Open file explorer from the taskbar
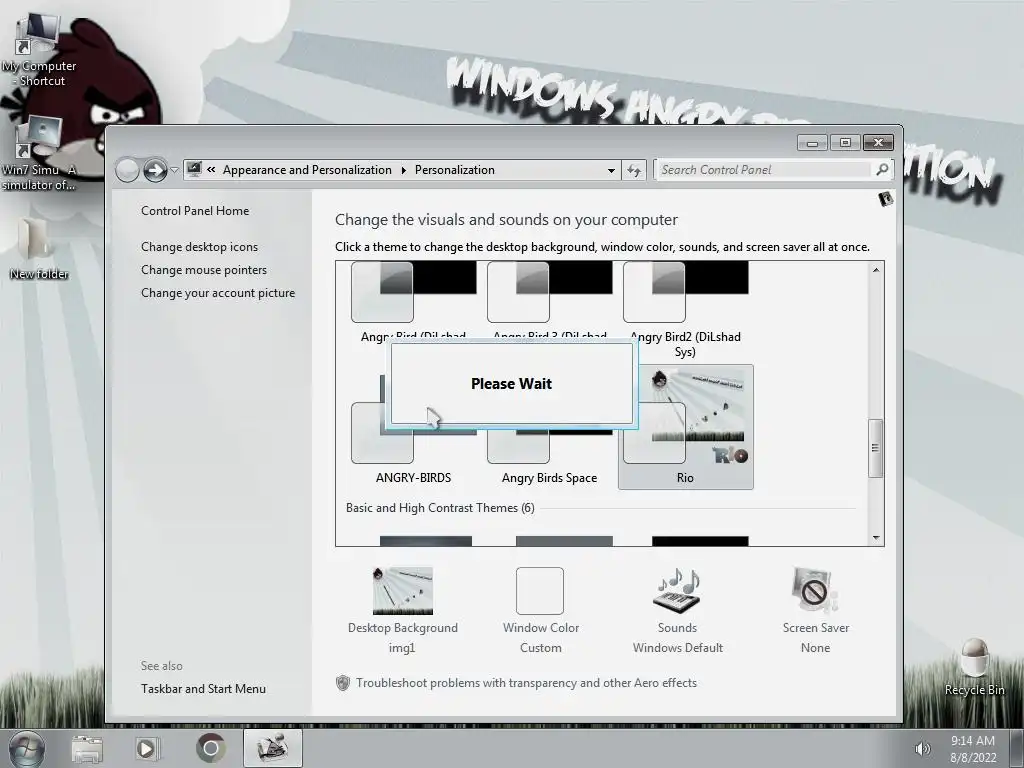 87,748
